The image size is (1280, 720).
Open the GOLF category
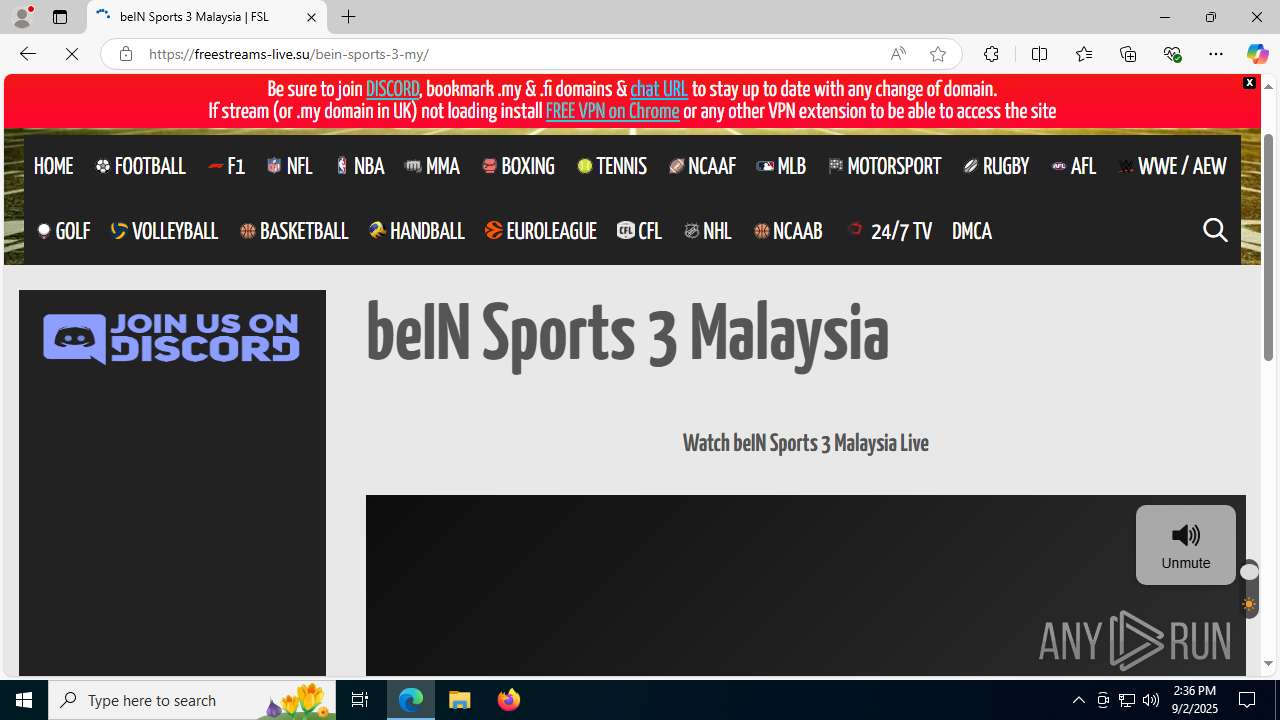(x=63, y=231)
